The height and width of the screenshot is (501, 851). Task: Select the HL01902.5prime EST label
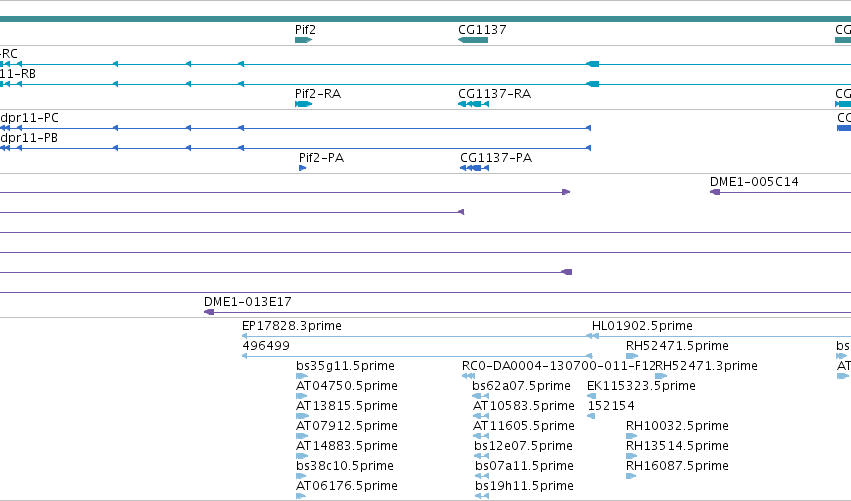642,326
